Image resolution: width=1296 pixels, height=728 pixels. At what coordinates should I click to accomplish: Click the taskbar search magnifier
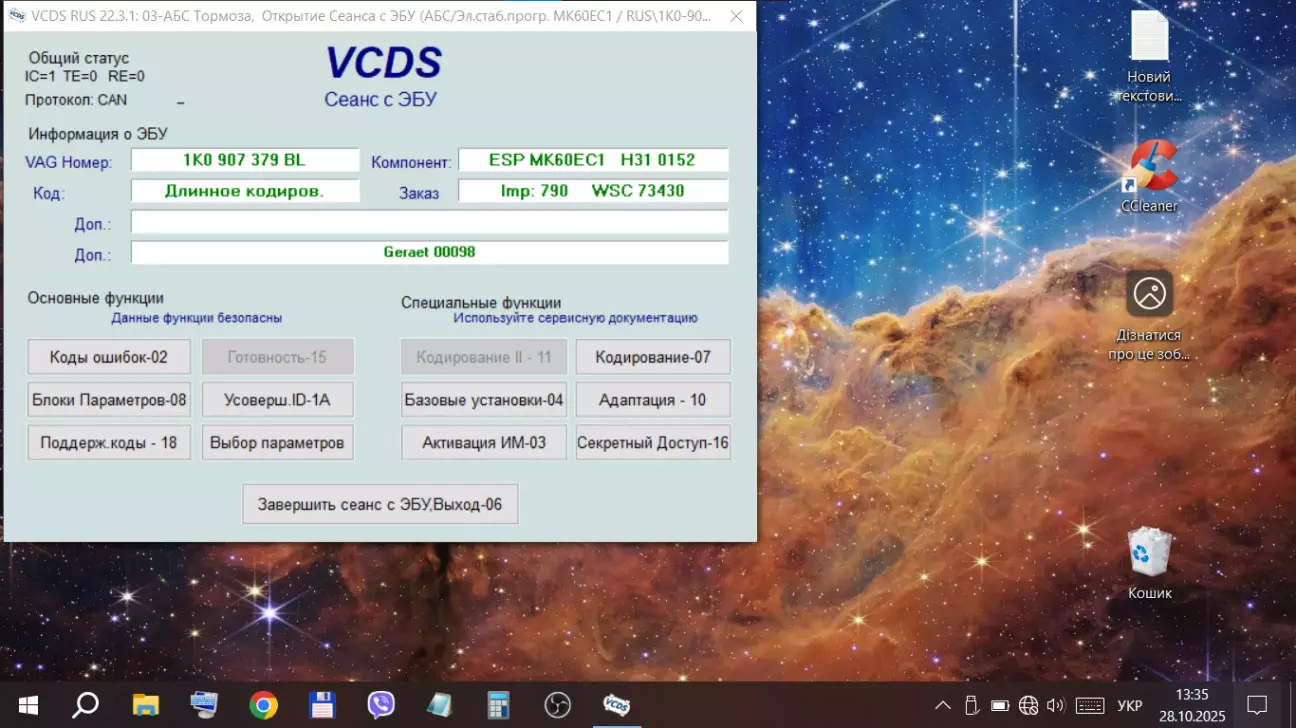click(x=86, y=705)
